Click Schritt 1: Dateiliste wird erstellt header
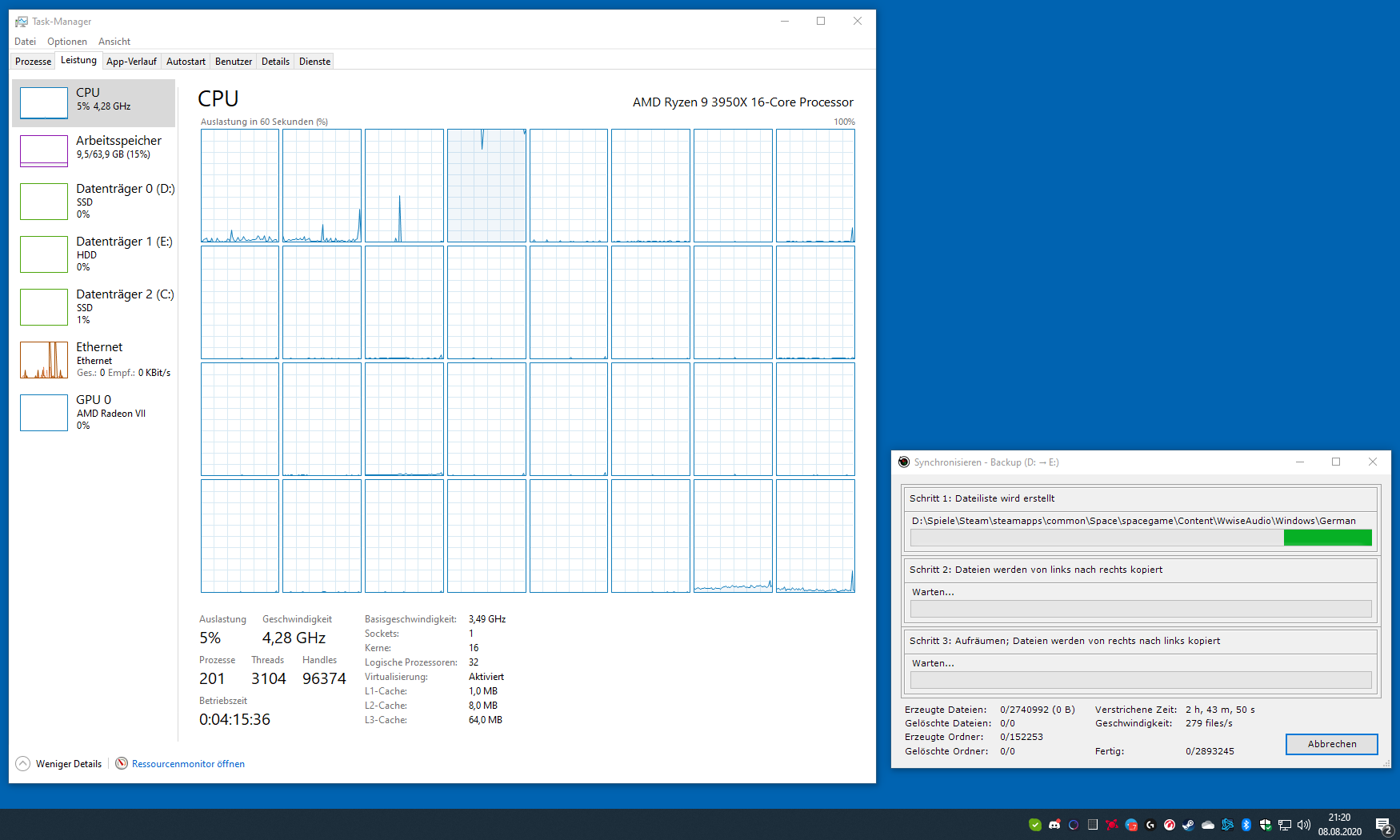The height and width of the screenshot is (840, 1400). click(x=982, y=498)
